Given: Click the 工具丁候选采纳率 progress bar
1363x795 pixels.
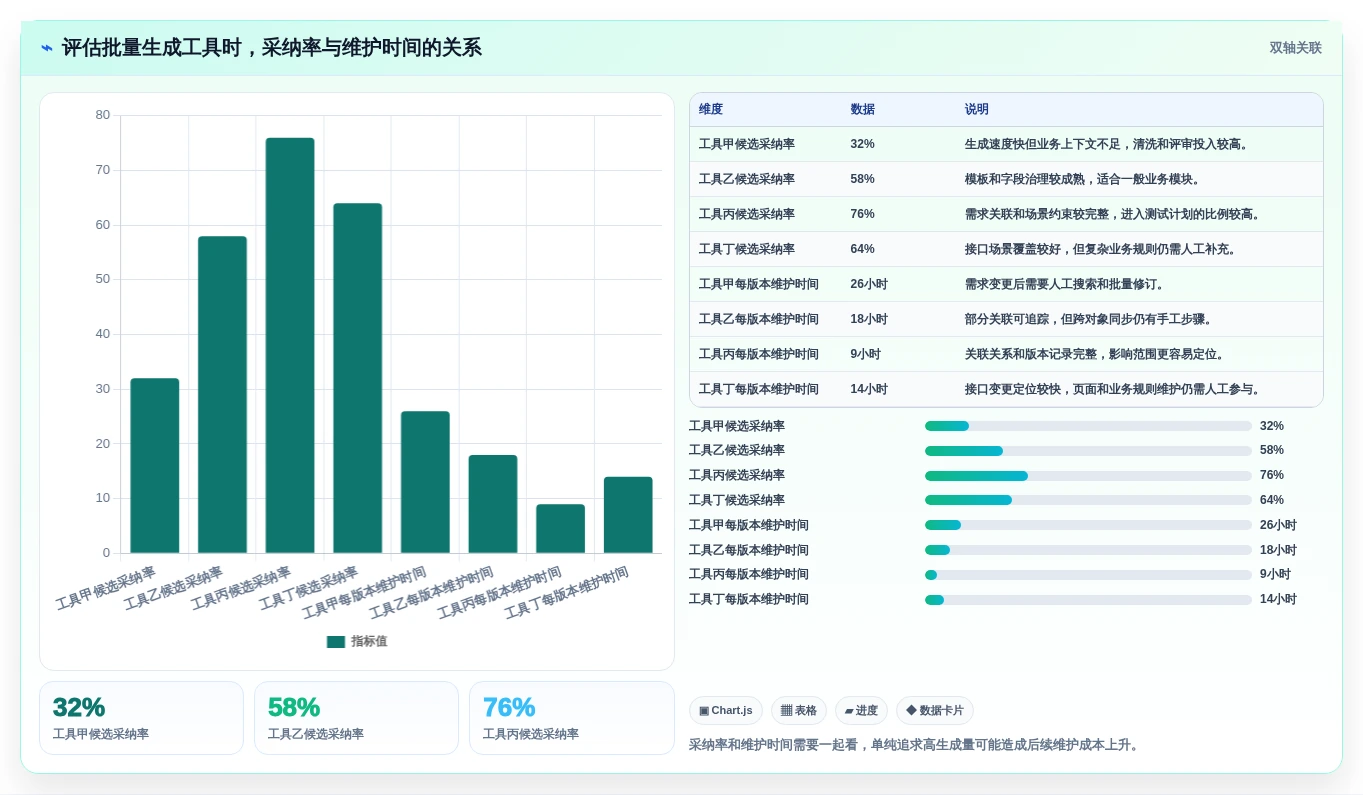Looking at the screenshot, I should 1088,500.
